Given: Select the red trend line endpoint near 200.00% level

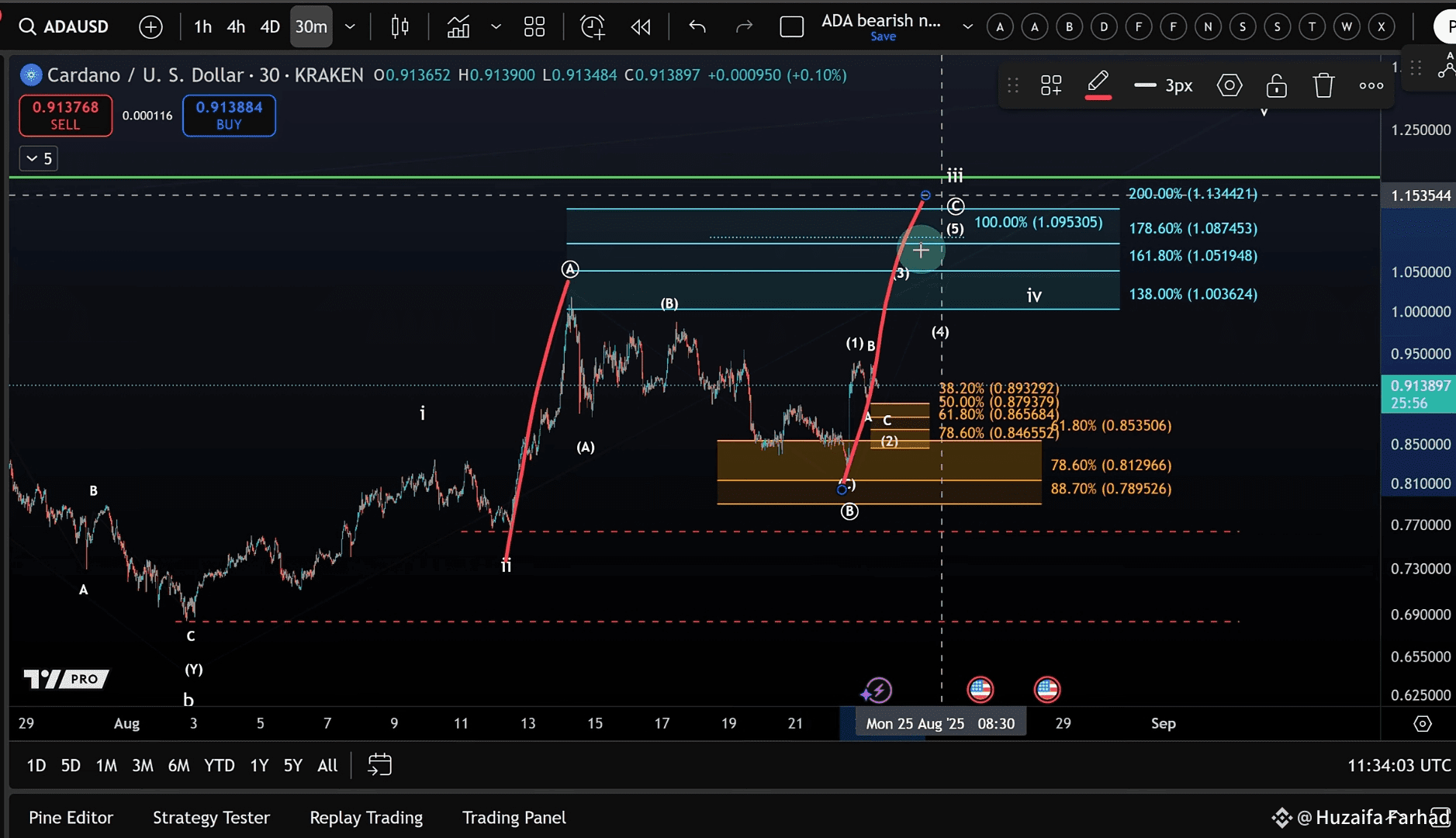Looking at the screenshot, I should 925,196.
